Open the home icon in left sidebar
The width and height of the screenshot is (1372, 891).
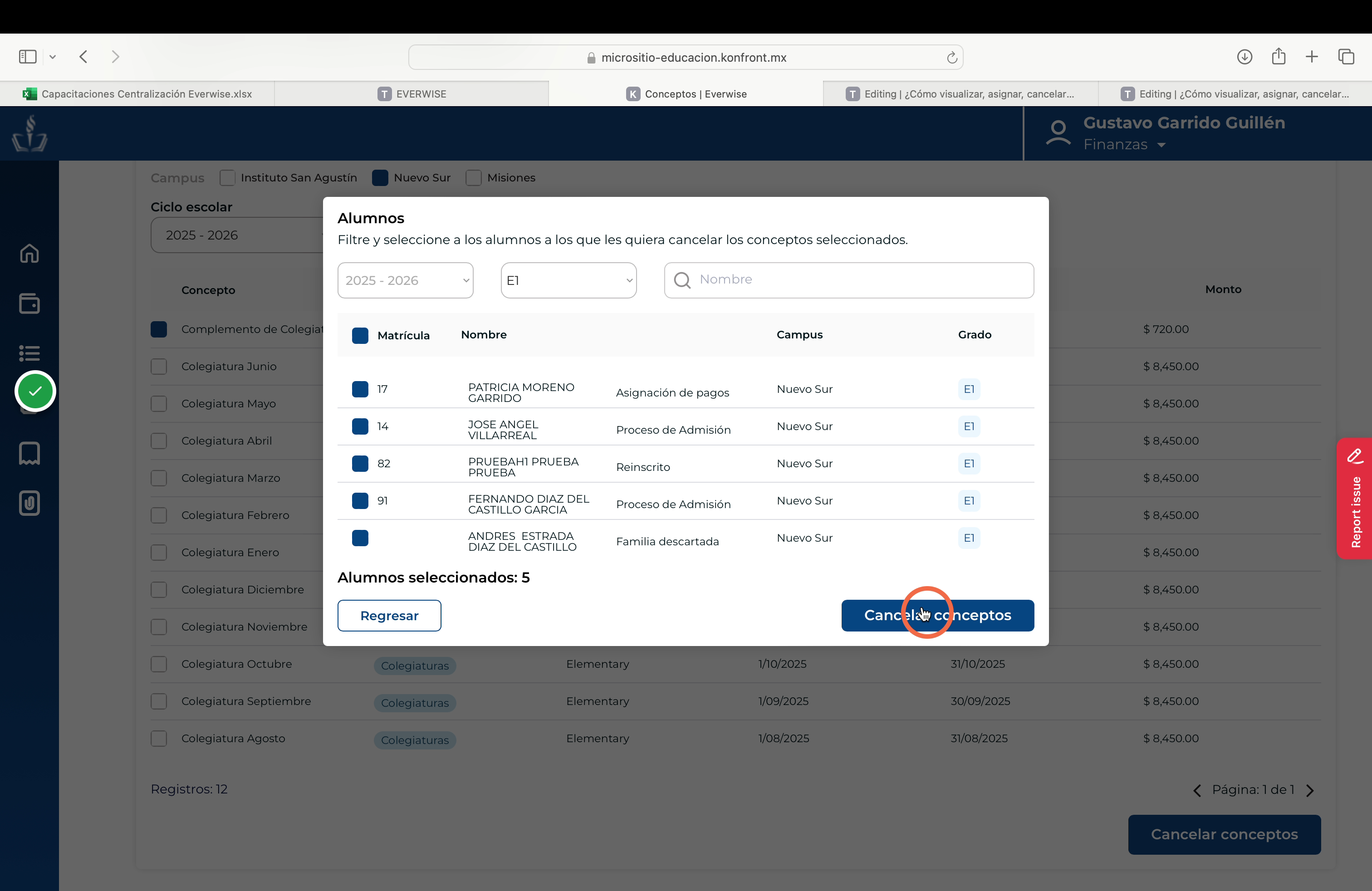click(29, 254)
